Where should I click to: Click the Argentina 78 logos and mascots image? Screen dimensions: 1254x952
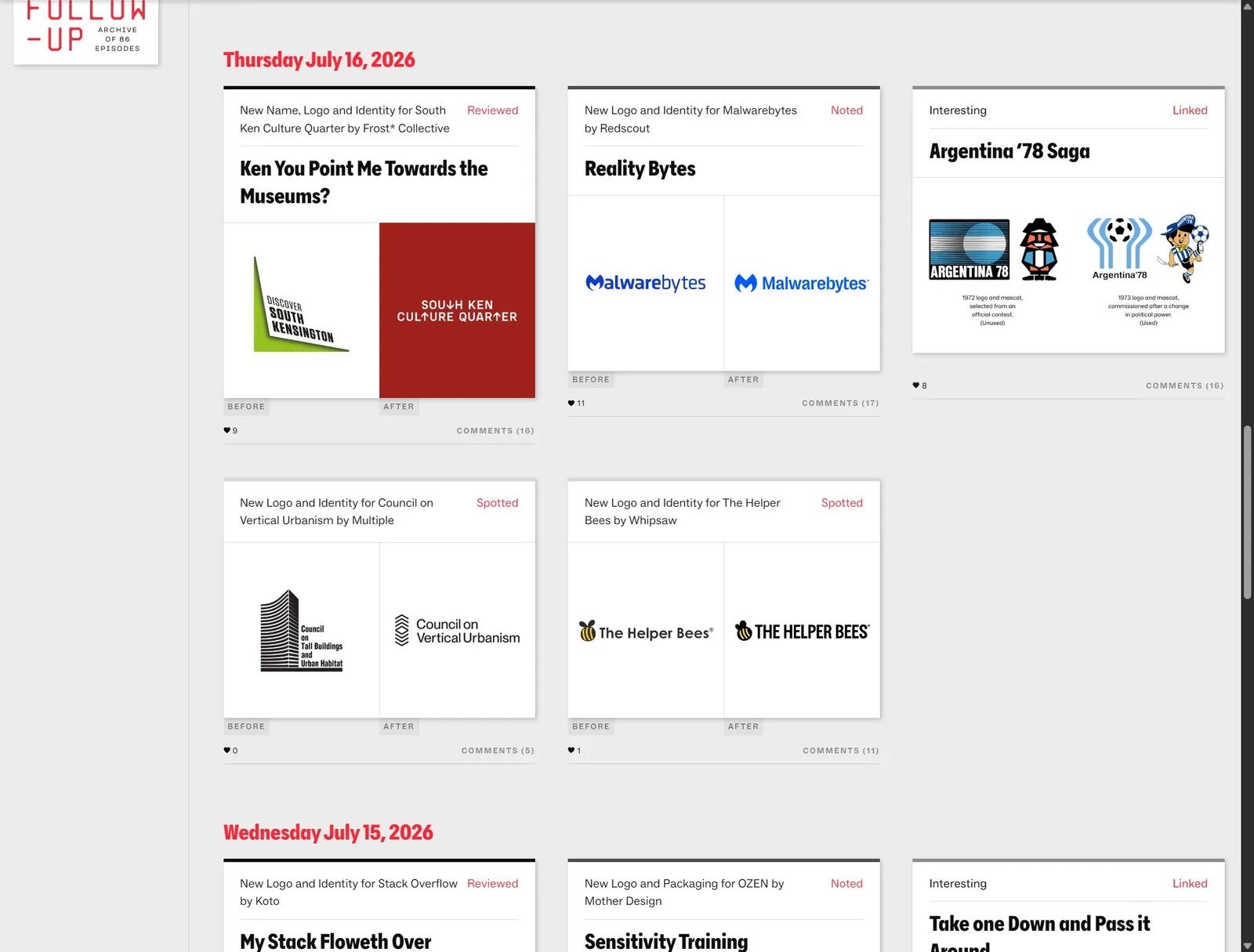[x=1068, y=266]
